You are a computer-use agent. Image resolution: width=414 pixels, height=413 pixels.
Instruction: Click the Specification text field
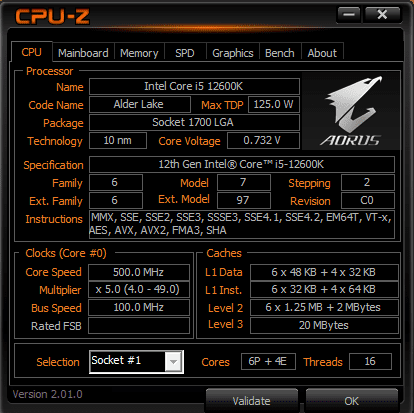point(242,164)
